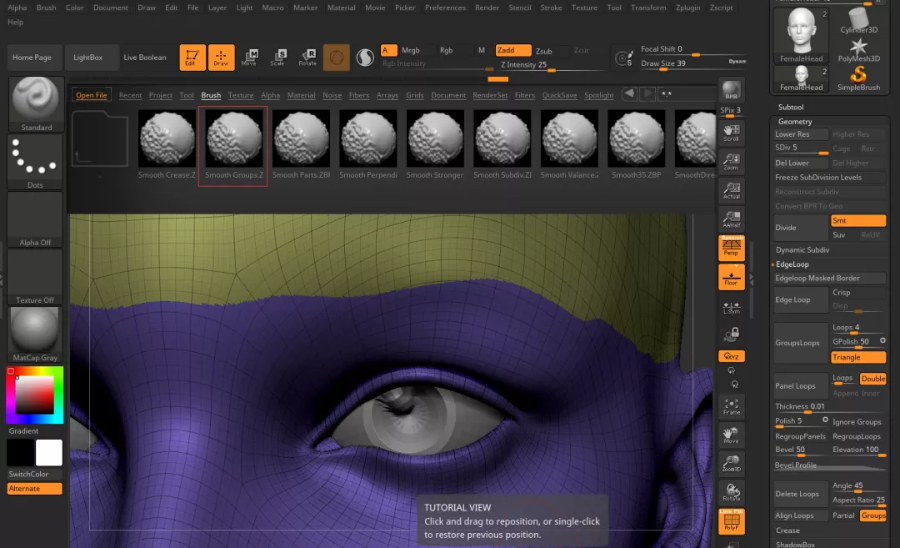Toggle the Floor grid button
900x548 pixels.
click(731, 277)
